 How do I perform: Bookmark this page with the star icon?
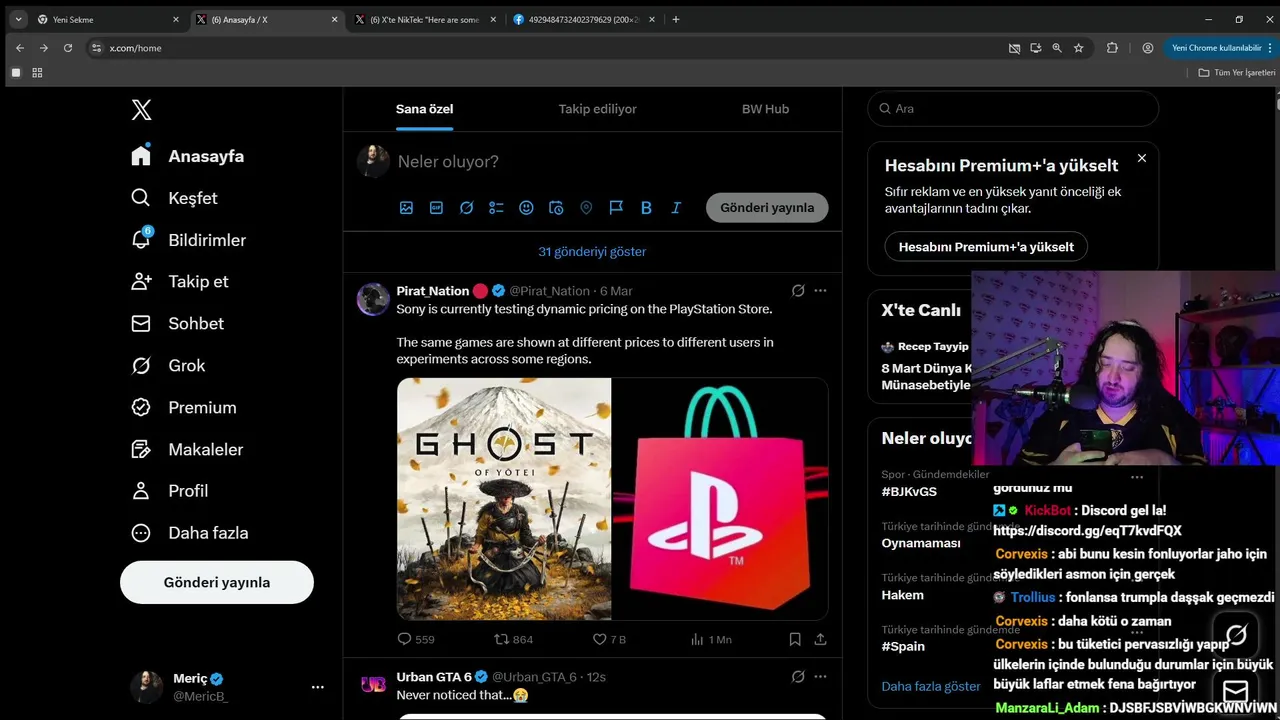tap(1079, 48)
